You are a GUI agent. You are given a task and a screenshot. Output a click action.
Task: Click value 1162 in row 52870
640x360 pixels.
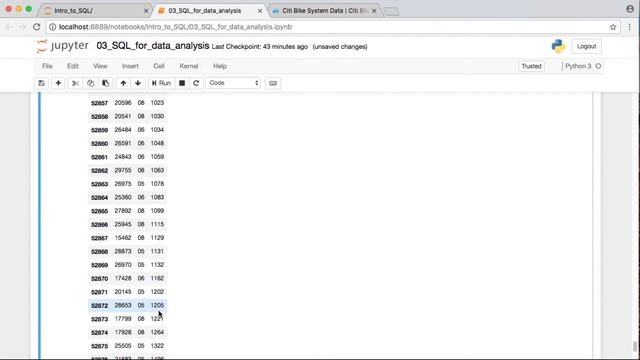pos(157,278)
